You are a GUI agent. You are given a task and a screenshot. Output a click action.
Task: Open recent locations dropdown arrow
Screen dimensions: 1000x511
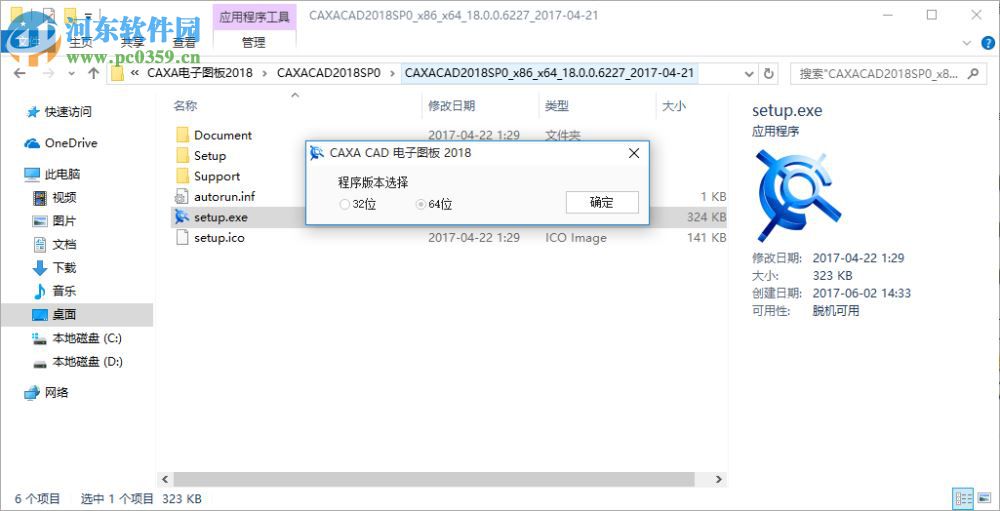click(x=71, y=74)
